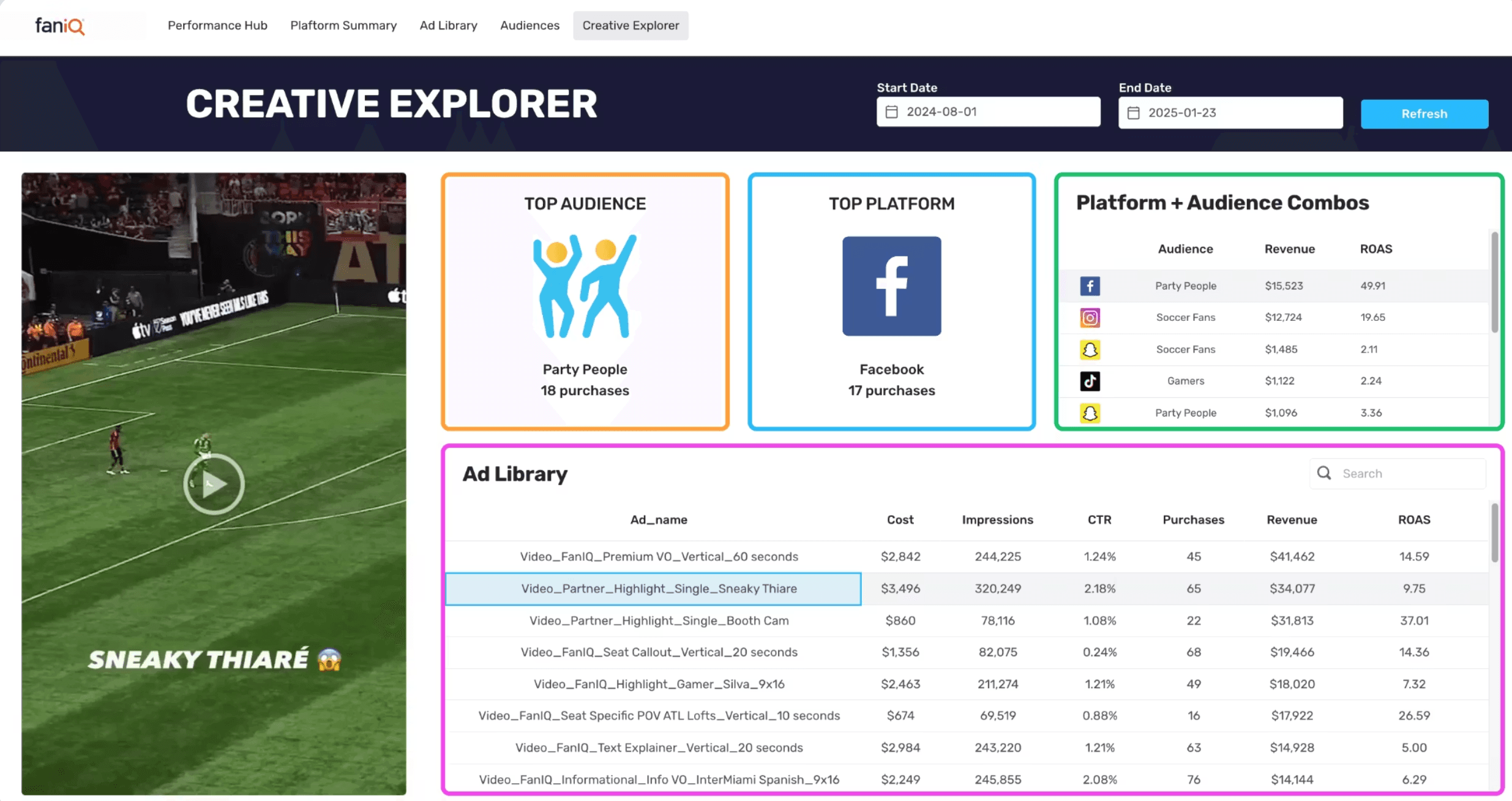Click the Ad Library table scrollbar

[x=1494, y=533]
